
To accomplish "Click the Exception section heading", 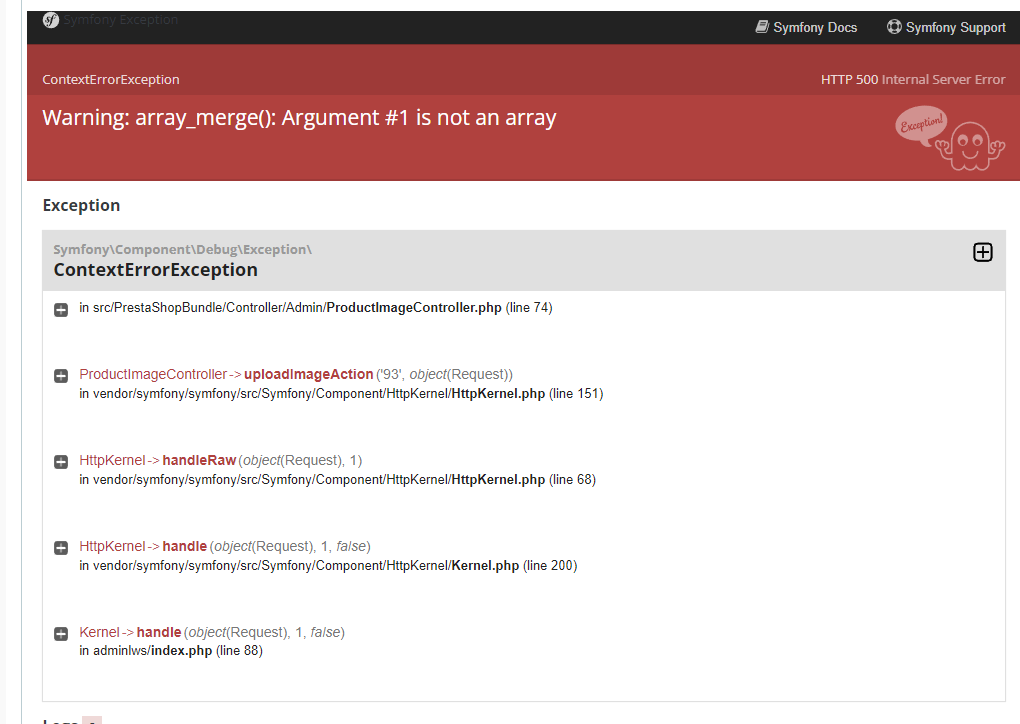I will [81, 206].
